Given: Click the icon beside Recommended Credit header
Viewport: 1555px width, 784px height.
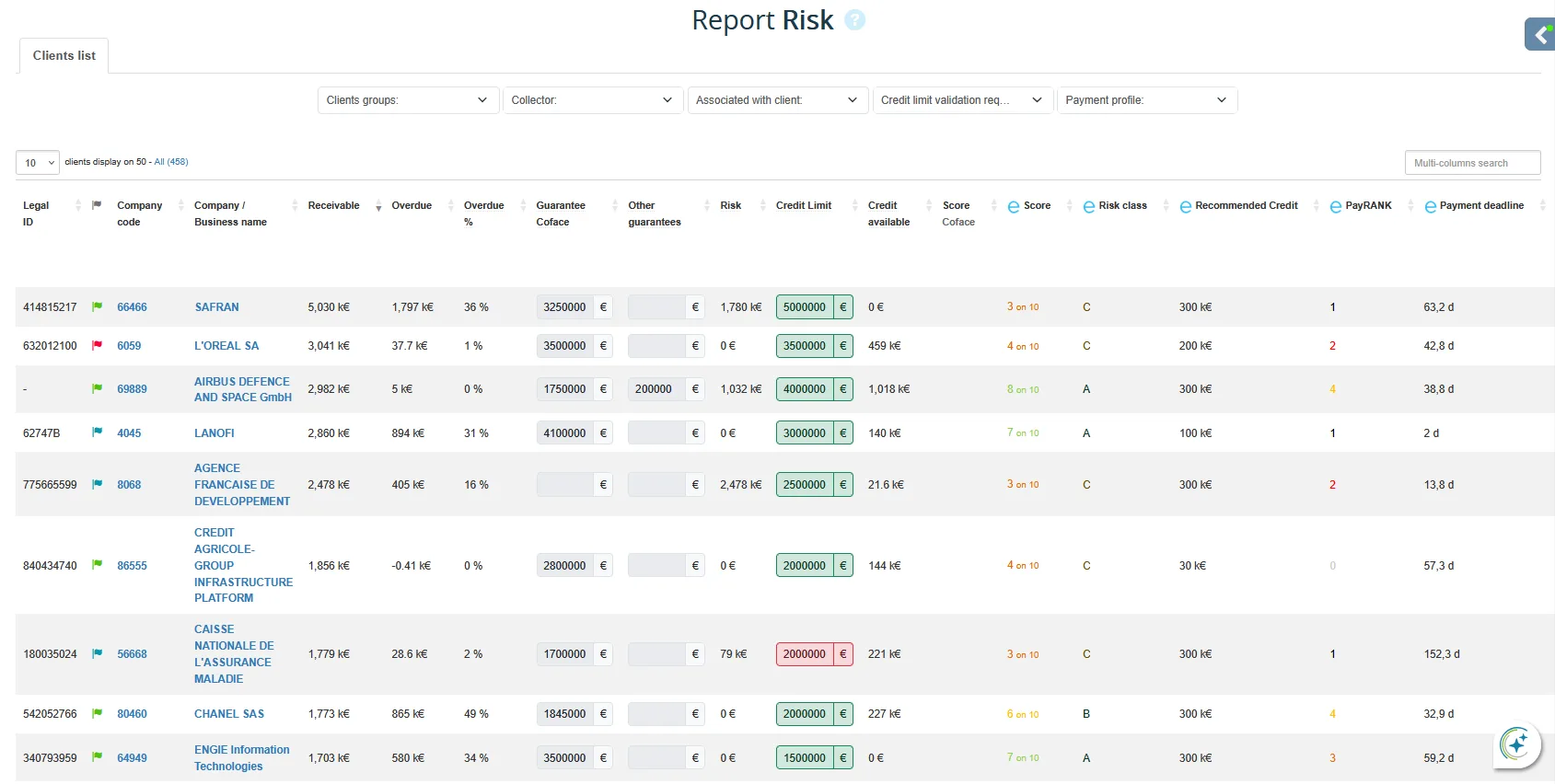Looking at the screenshot, I should click(x=1186, y=206).
